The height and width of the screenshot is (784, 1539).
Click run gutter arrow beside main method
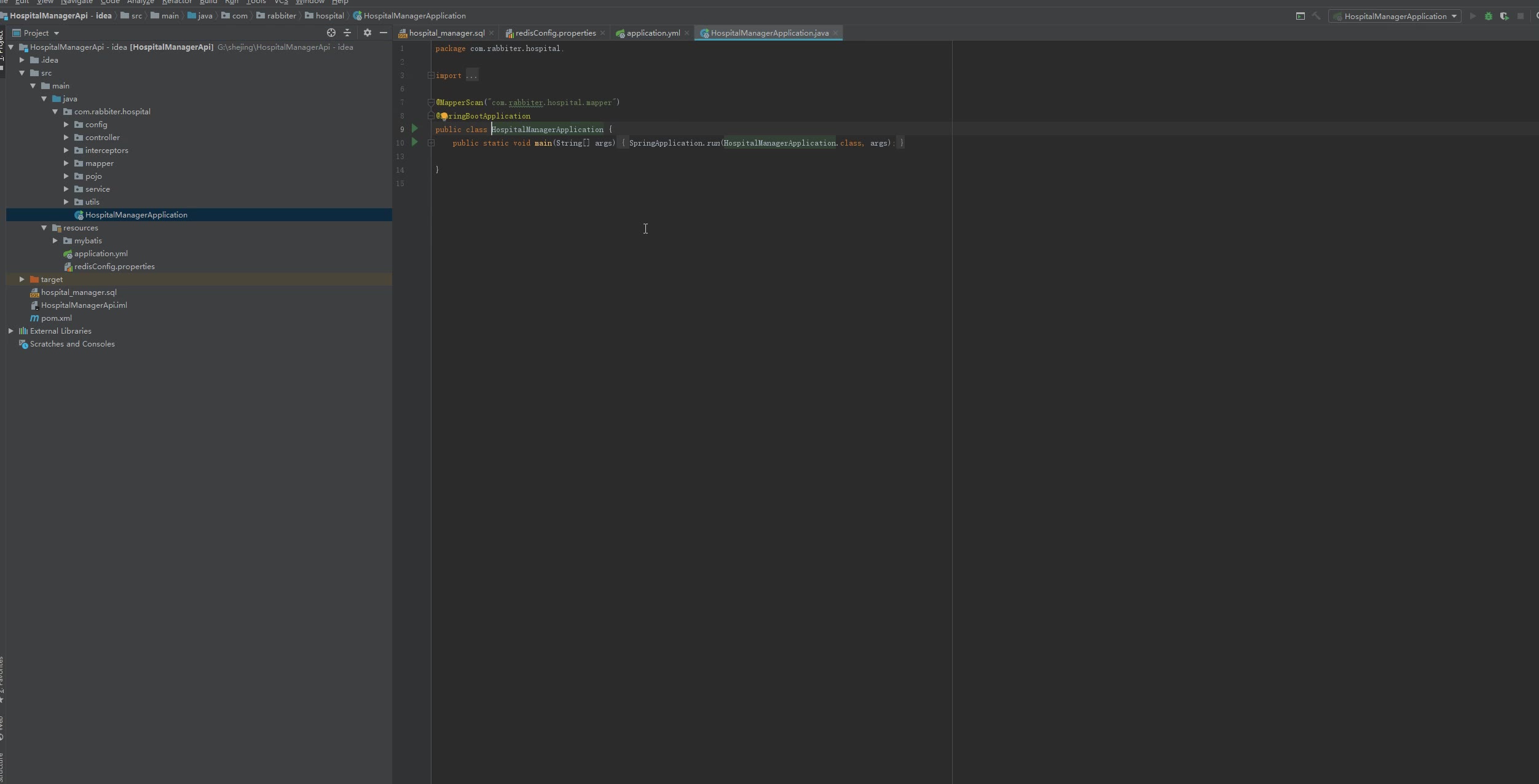pos(415,143)
